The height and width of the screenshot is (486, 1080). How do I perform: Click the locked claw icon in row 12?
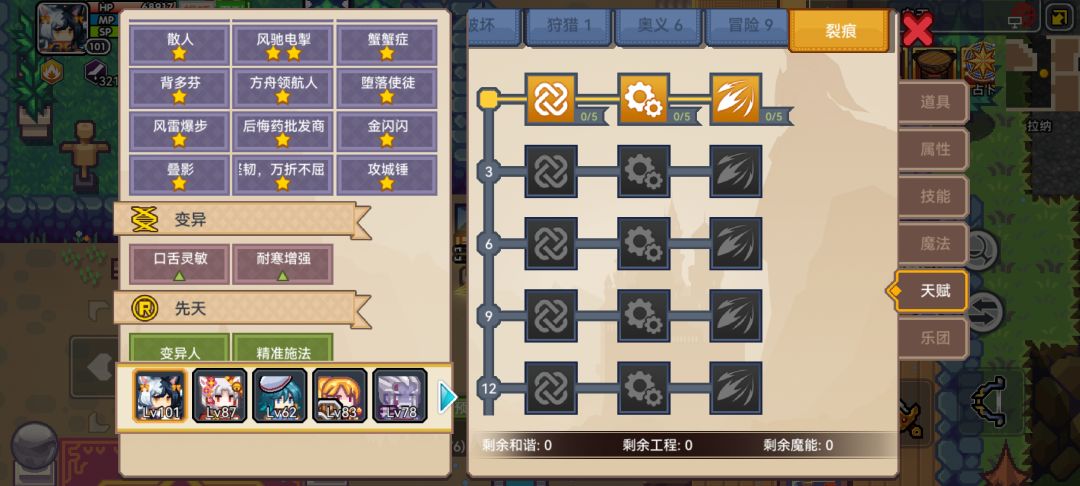pyautogui.click(x=736, y=388)
